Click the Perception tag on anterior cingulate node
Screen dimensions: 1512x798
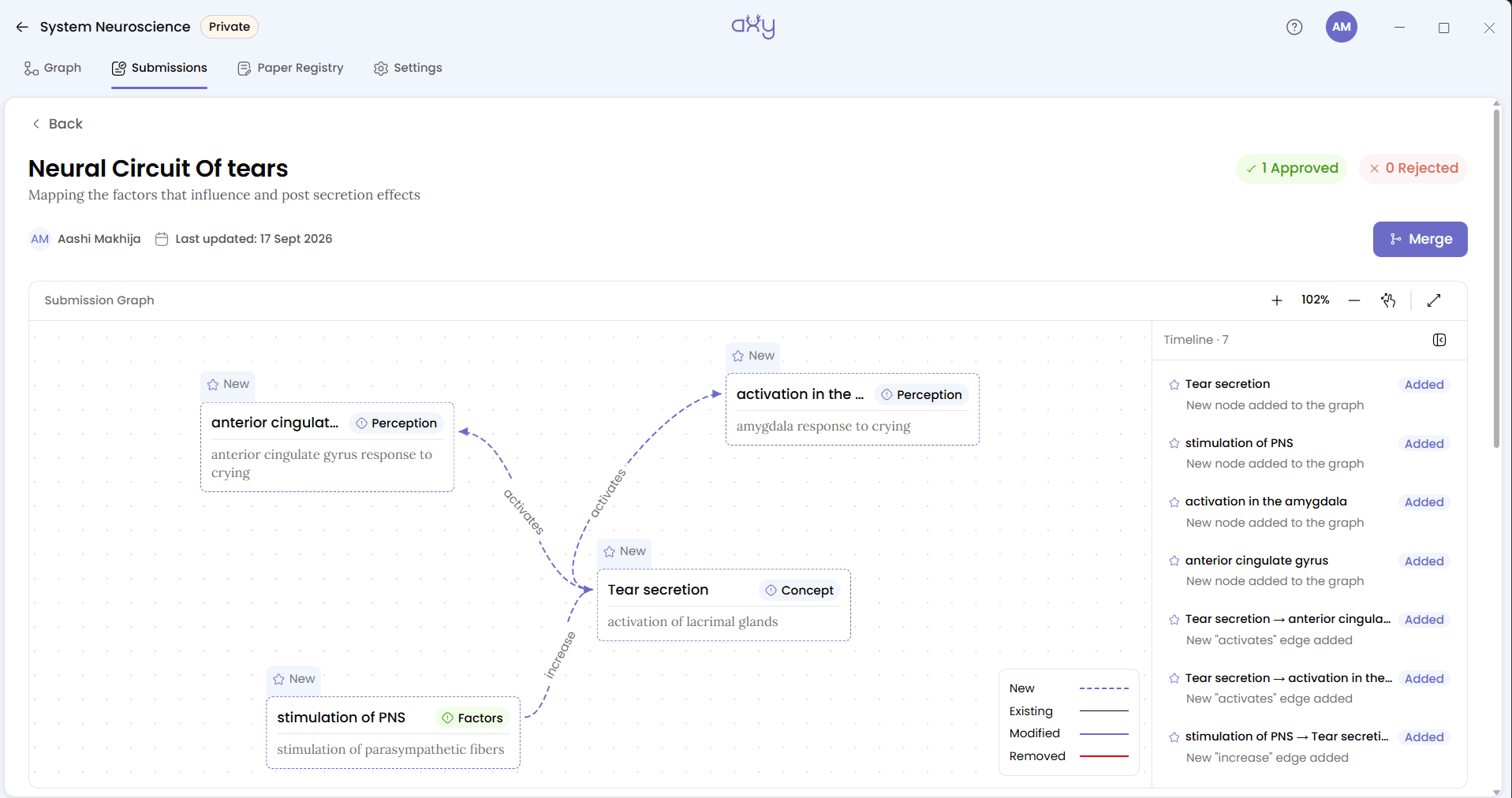(397, 423)
